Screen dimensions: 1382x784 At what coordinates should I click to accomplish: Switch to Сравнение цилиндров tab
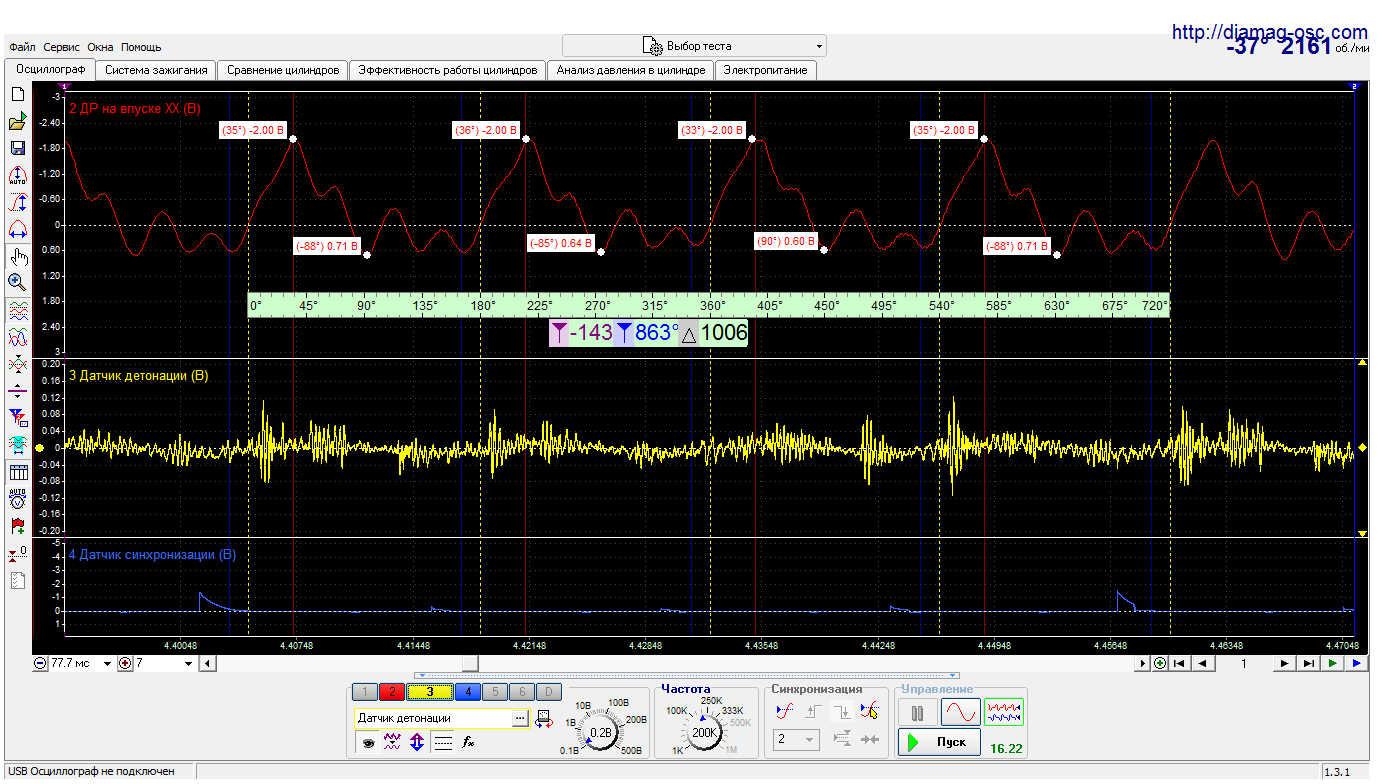(284, 70)
